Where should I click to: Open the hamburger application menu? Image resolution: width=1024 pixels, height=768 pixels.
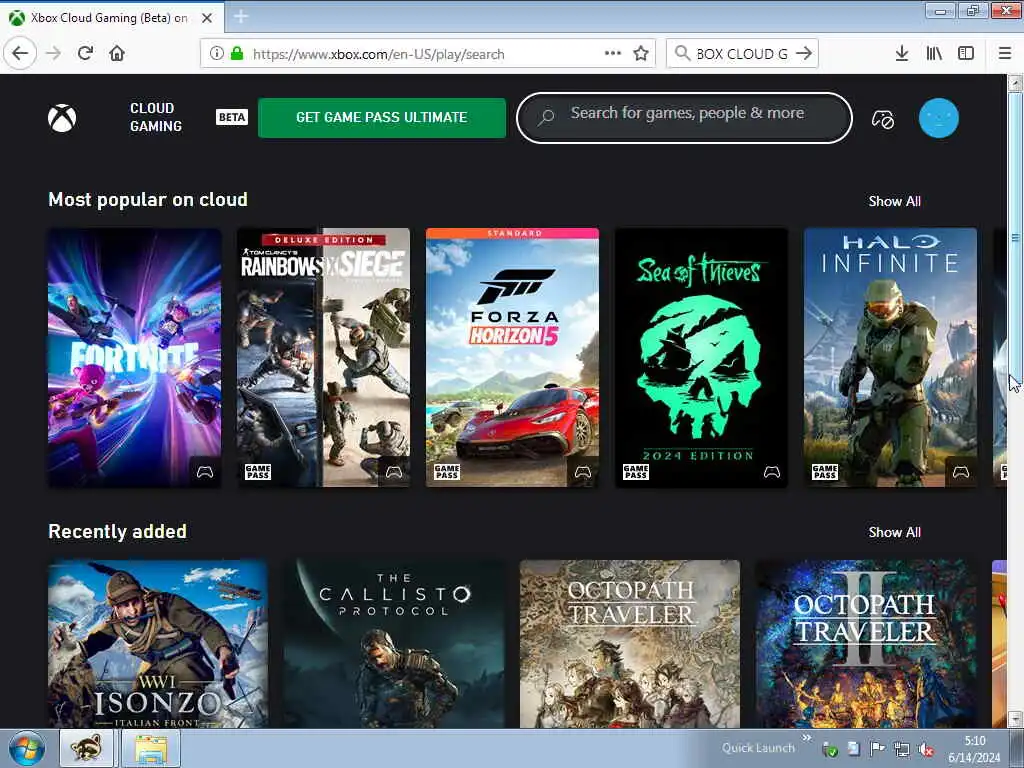coord(1005,54)
